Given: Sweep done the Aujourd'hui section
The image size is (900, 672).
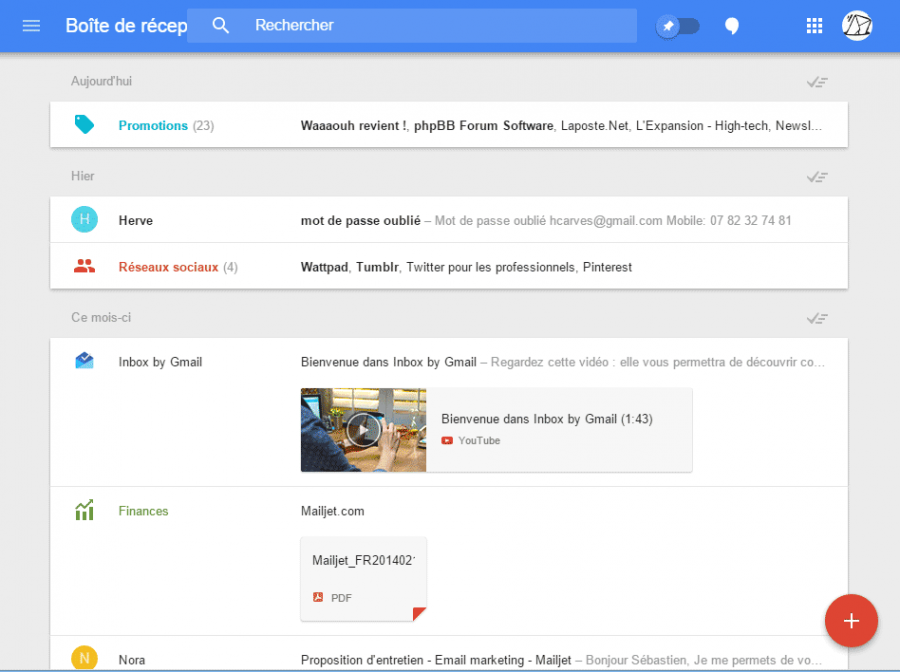Looking at the screenshot, I should [x=817, y=81].
